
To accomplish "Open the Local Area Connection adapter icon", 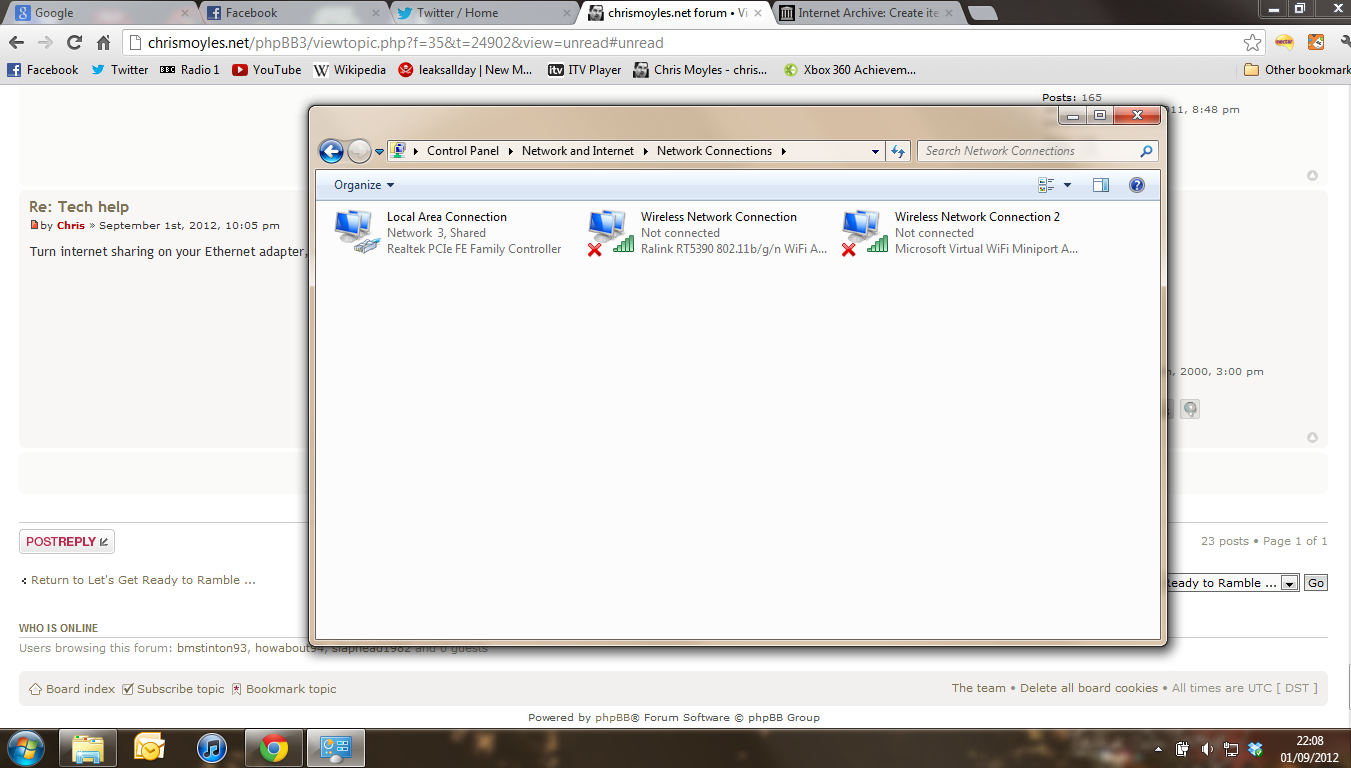I will tap(356, 232).
